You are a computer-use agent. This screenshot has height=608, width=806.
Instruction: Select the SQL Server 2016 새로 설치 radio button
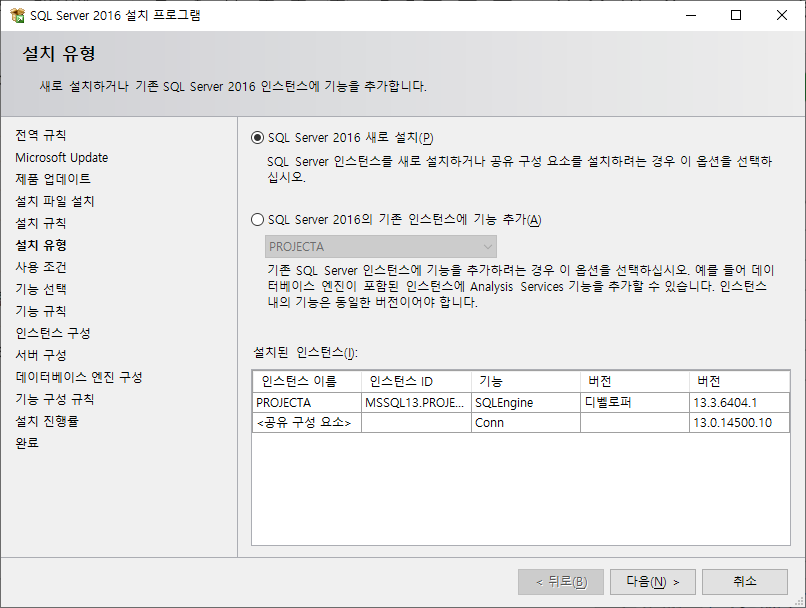tap(257, 138)
